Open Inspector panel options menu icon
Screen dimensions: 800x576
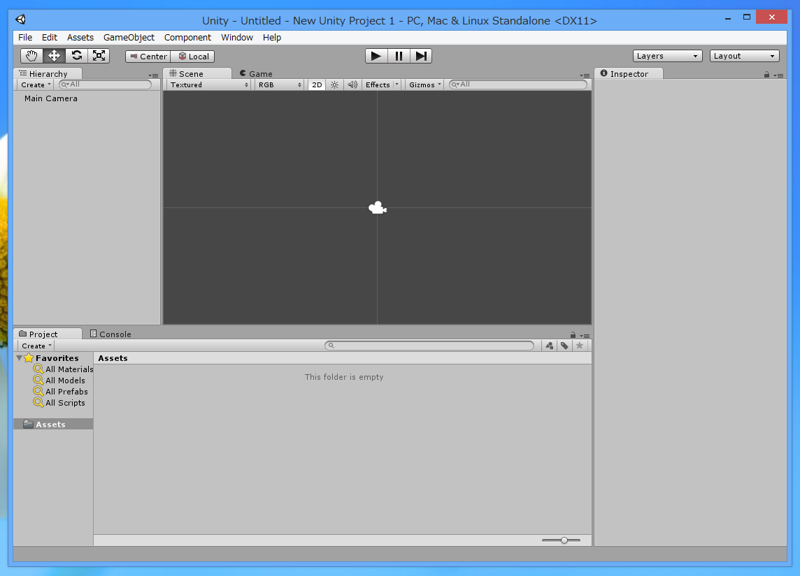point(779,76)
